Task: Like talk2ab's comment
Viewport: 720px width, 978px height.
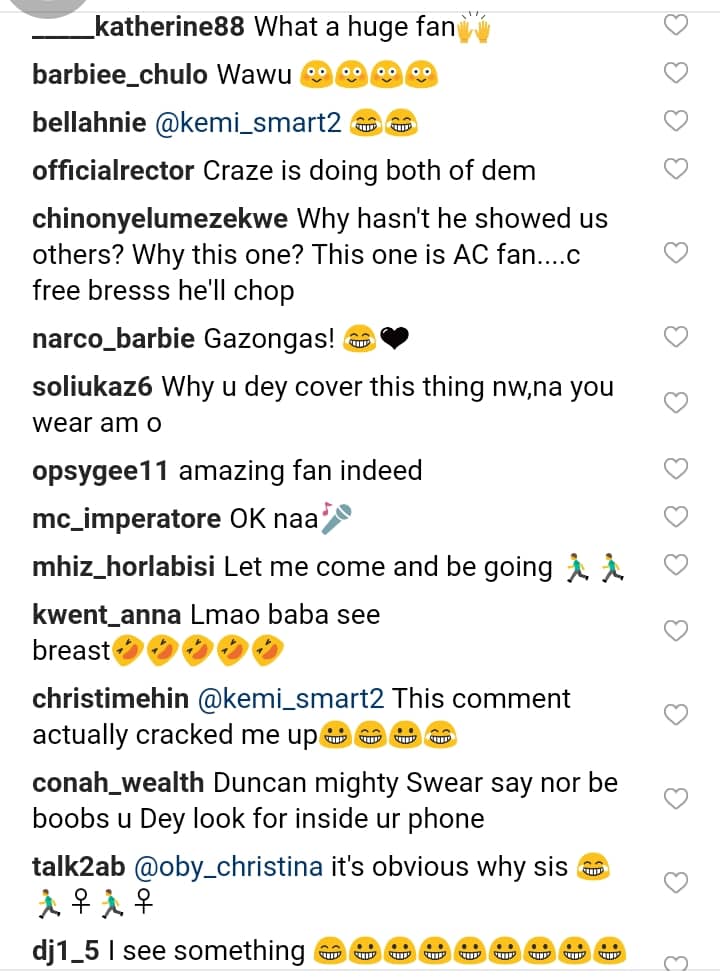Action: [677, 883]
